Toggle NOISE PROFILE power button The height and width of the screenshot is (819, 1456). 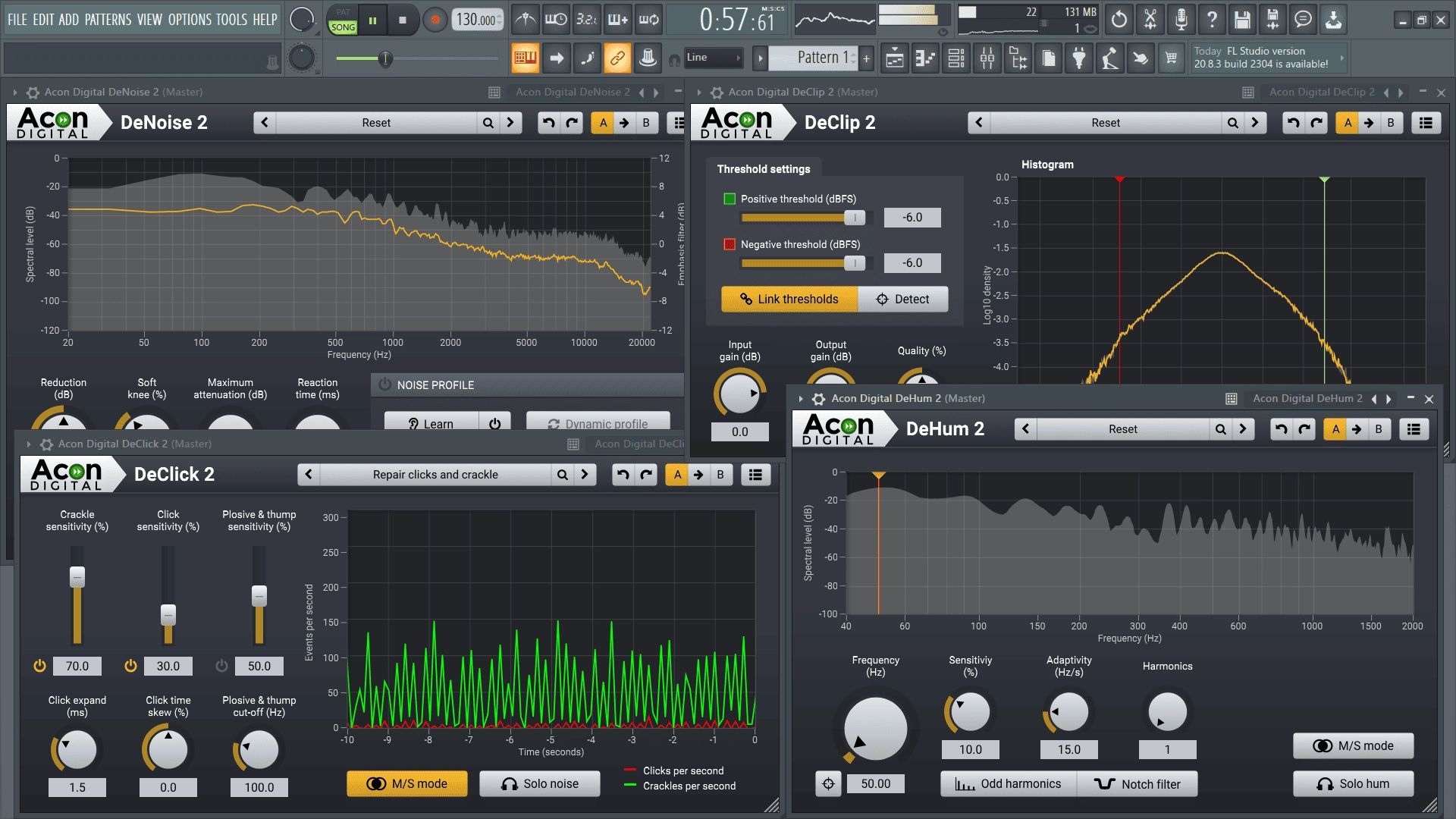pyautogui.click(x=384, y=384)
